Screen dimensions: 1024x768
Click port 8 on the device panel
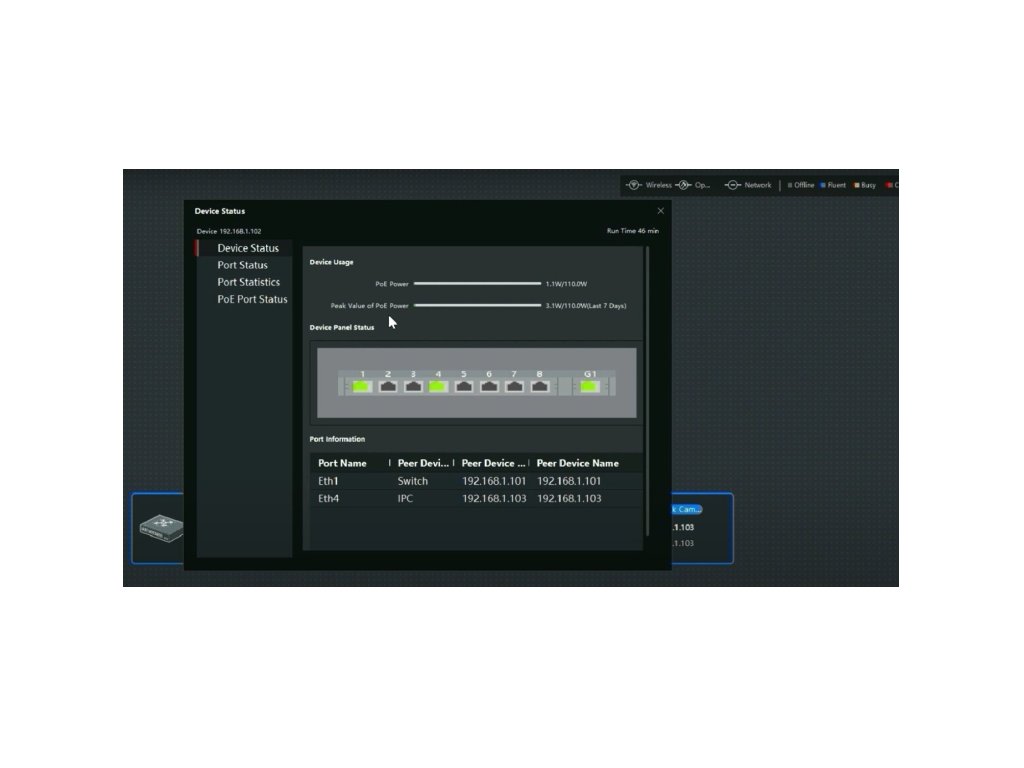click(x=540, y=386)
